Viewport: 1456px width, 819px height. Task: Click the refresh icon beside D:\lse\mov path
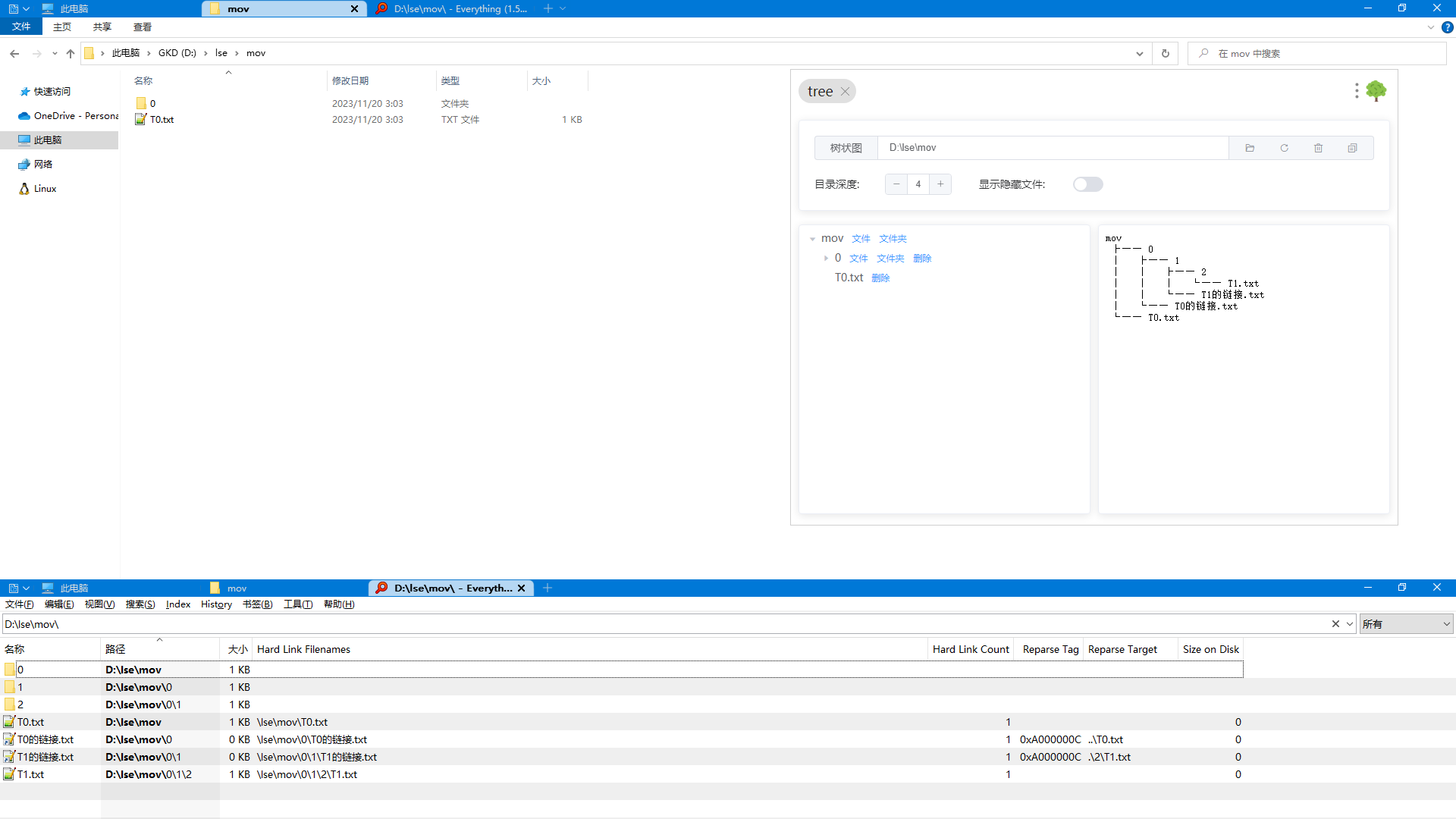coord(1284,148)
